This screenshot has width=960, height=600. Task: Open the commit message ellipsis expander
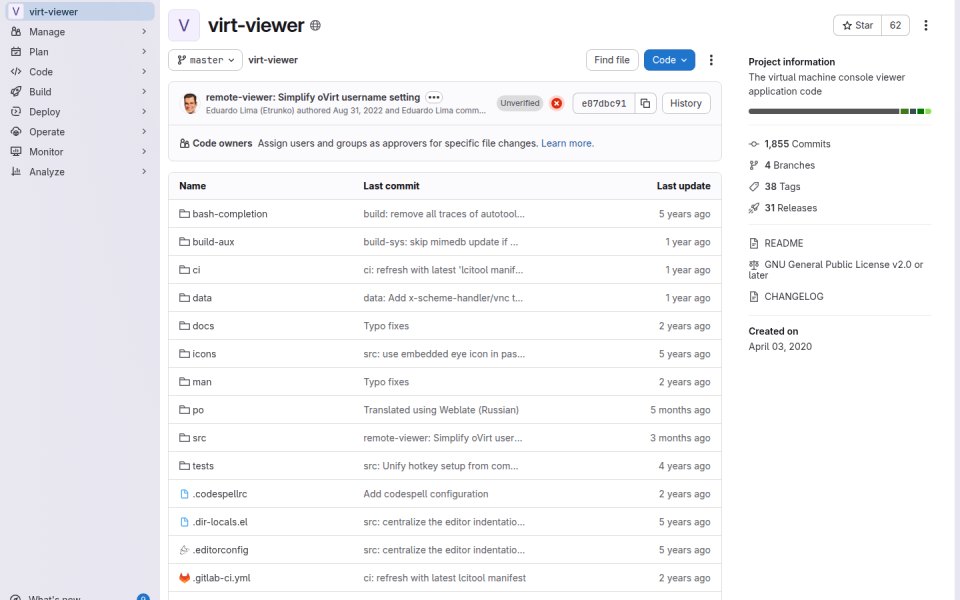434,97
